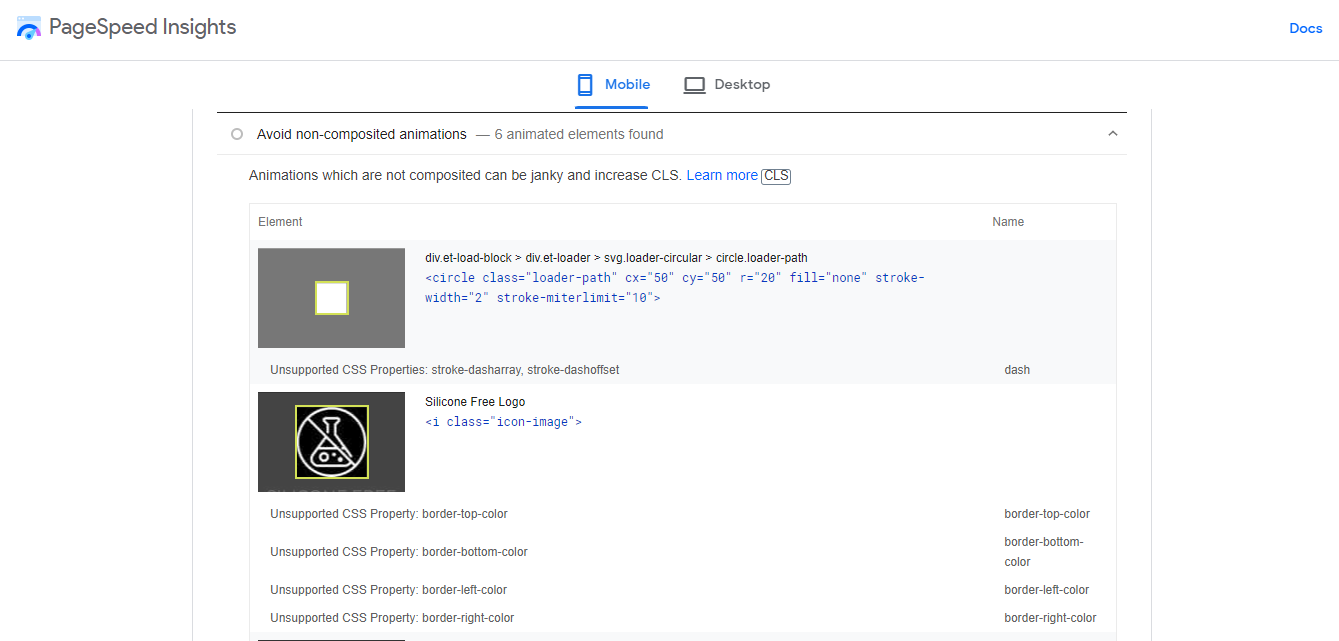This screenshot has height=641, width=1339.
Task: Click the PageSpeed Insights logo icon
Action: point(29,28)
